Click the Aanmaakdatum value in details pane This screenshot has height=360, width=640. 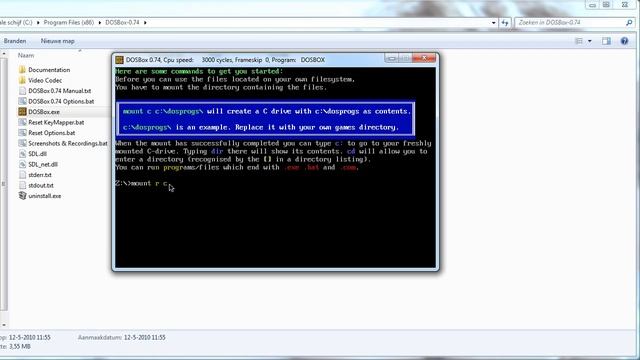144,338
